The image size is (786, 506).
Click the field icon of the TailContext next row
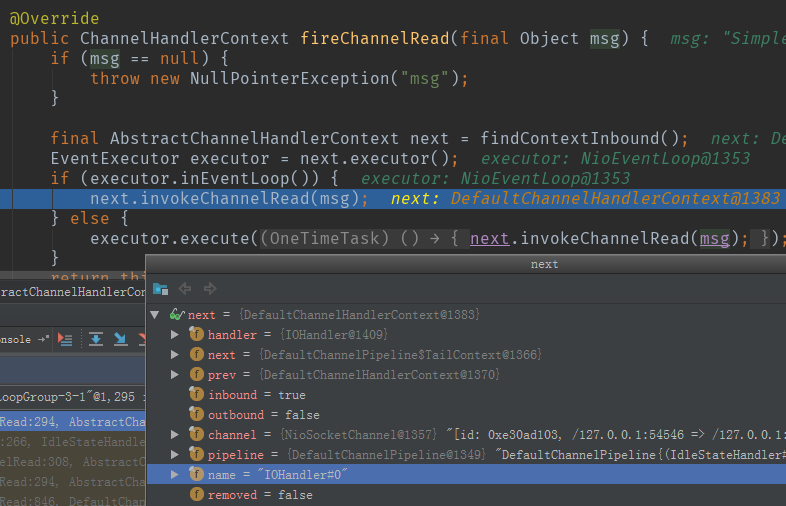pos(196,354)
